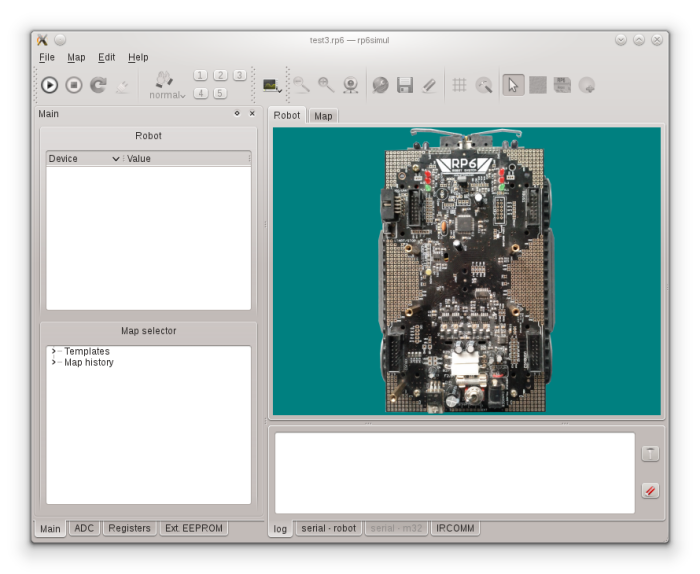Click numbered button 2
This screenshot has height=574, width=700.
click(221, 75)
